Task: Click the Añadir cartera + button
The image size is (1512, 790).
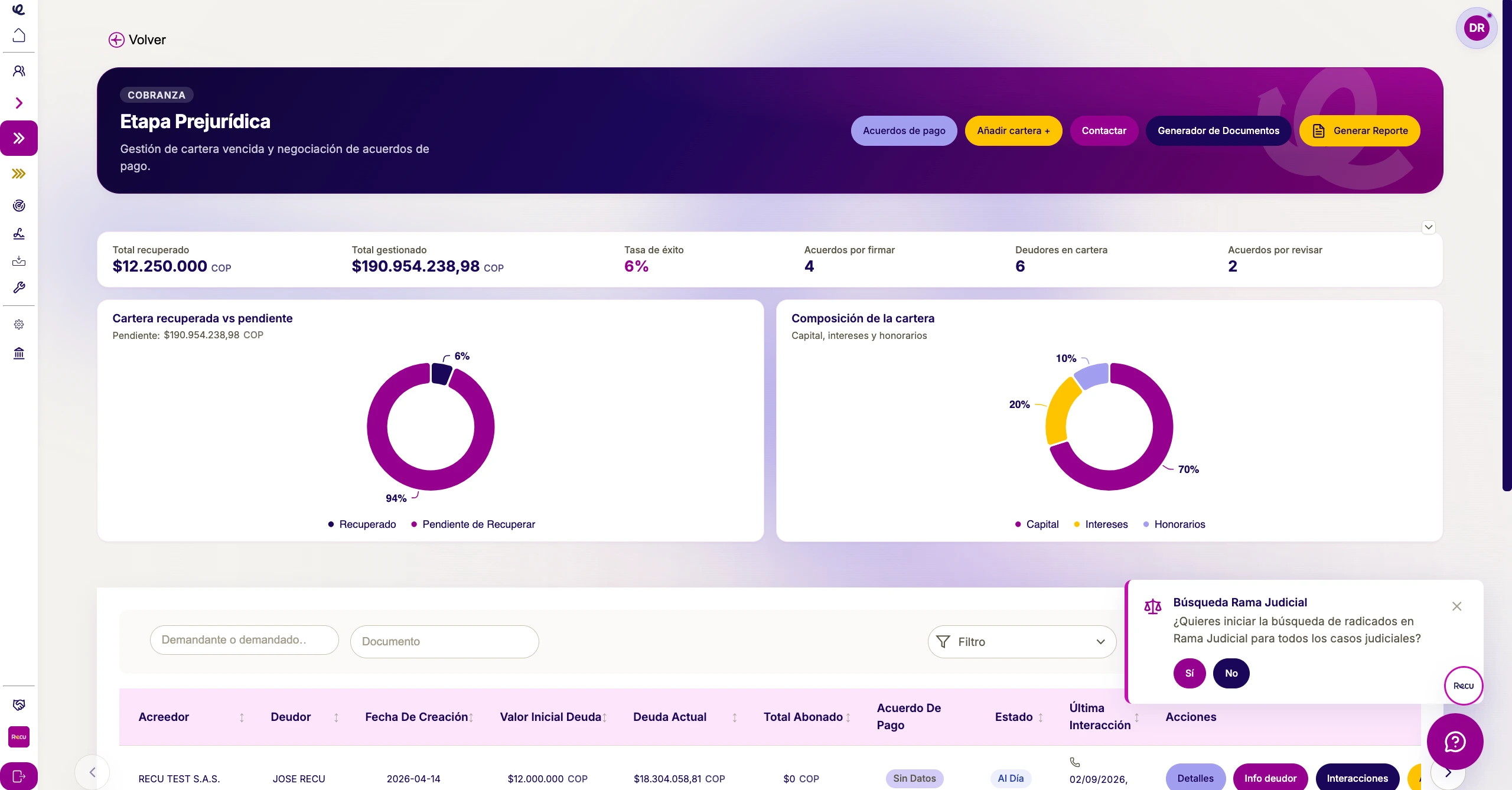Action: tap(1014, 130)
